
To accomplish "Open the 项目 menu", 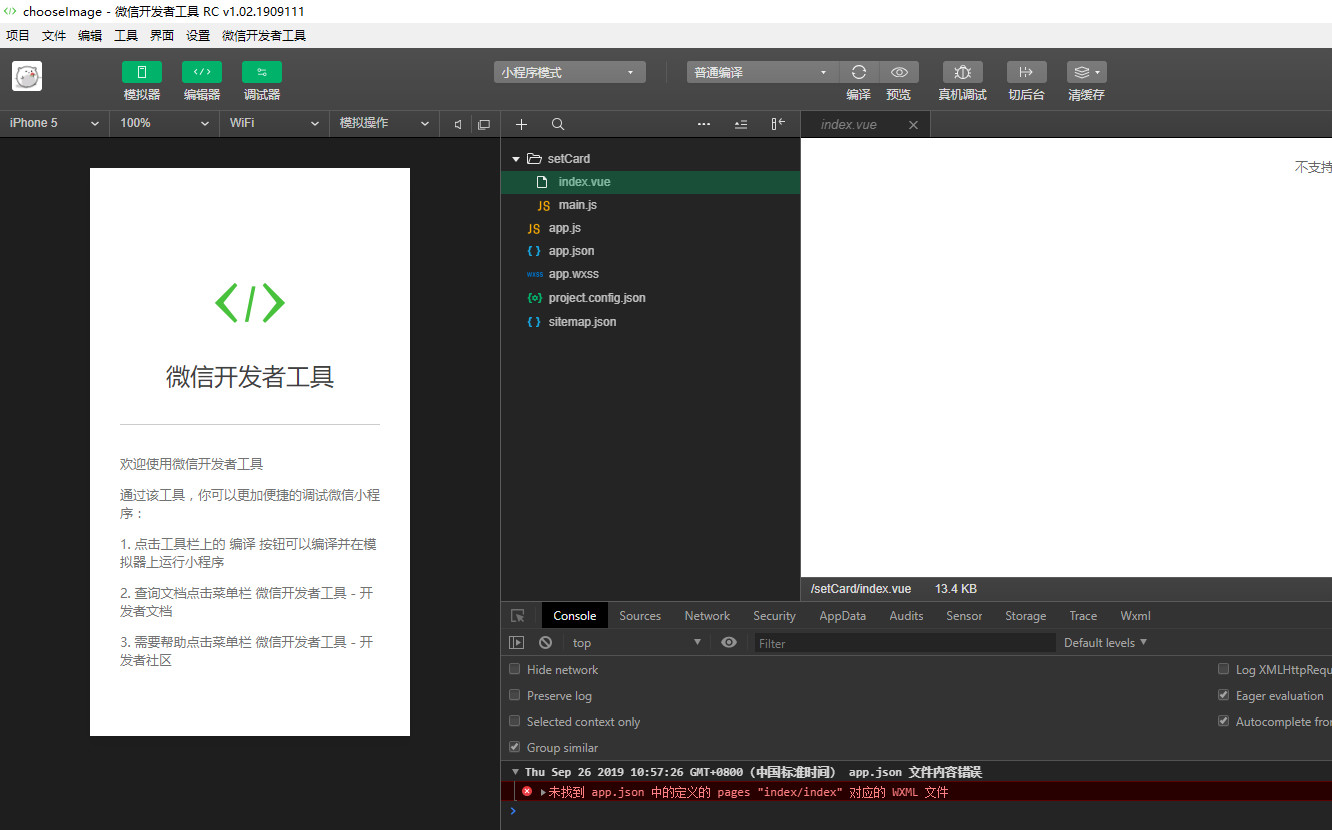I will [x=18, y=35].
